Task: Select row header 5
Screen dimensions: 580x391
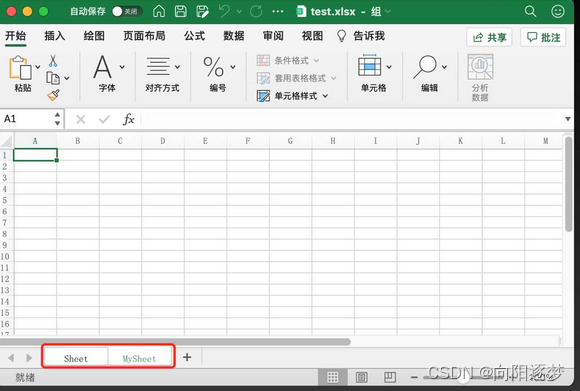Action: click(x=5, y=200)
